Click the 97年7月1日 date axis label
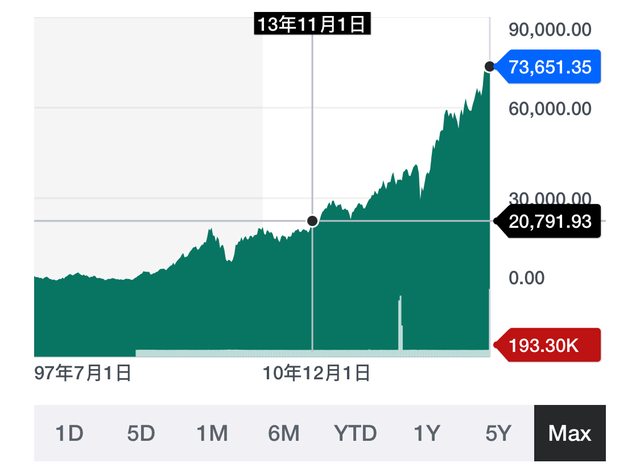 pyautogui.click(x=82, y=374)
